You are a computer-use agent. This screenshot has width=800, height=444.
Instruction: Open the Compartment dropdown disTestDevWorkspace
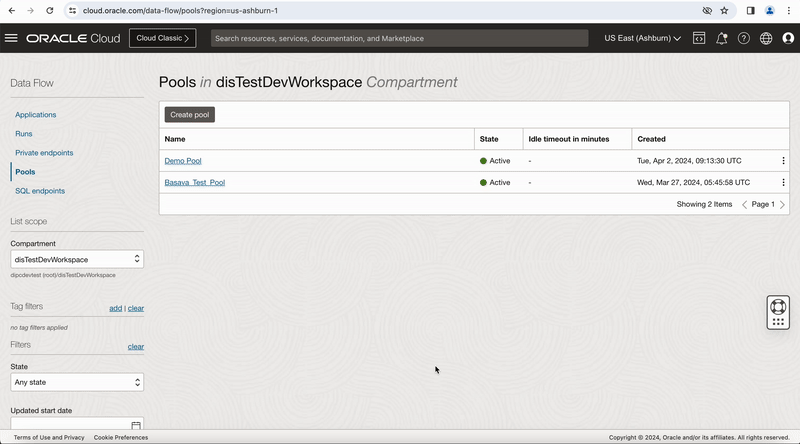click(x=77, y=259)
